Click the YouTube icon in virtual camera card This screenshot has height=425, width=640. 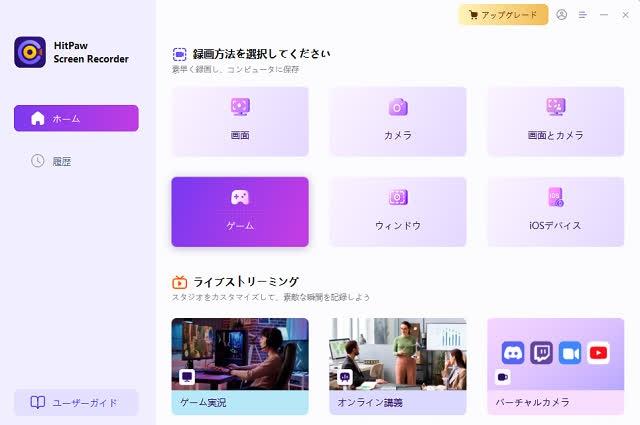pyautogui.click(x=598, y=352)
